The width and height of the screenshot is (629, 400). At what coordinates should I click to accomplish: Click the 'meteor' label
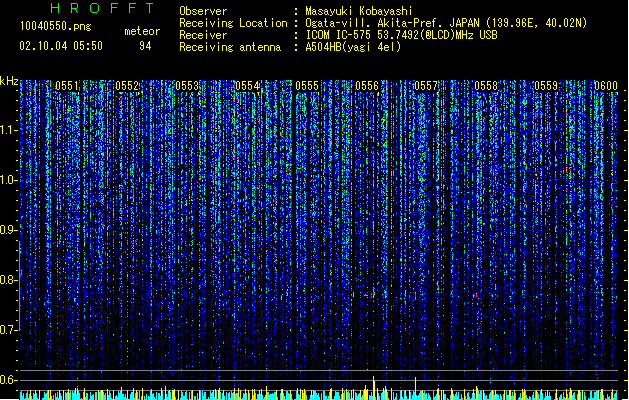pos(142,31)
